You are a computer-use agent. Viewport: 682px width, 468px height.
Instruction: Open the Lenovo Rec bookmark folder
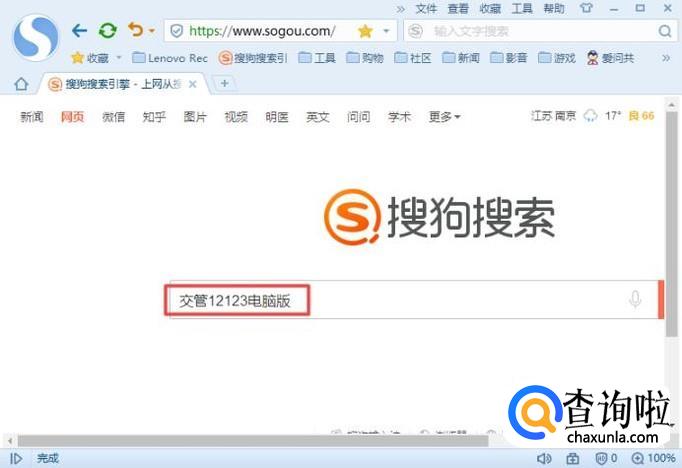click(x=170, y=58)
